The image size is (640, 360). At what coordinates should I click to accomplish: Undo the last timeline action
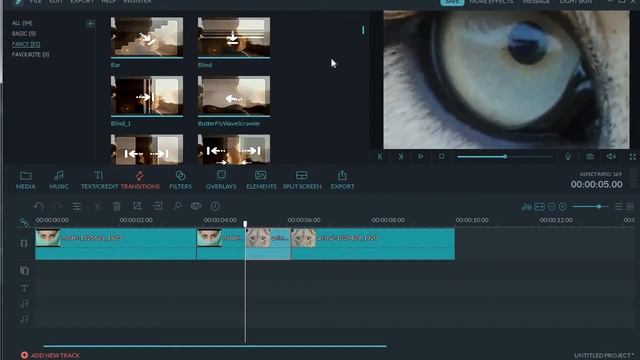(x=39, y=206)
